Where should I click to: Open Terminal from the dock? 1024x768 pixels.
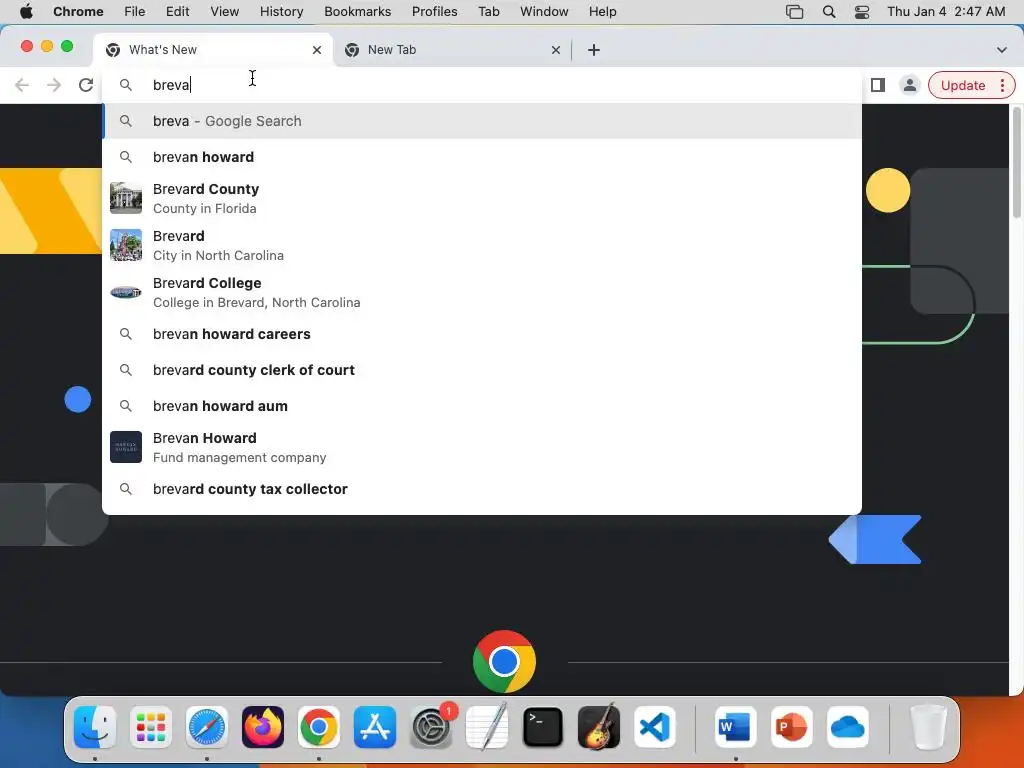point(543,727)
